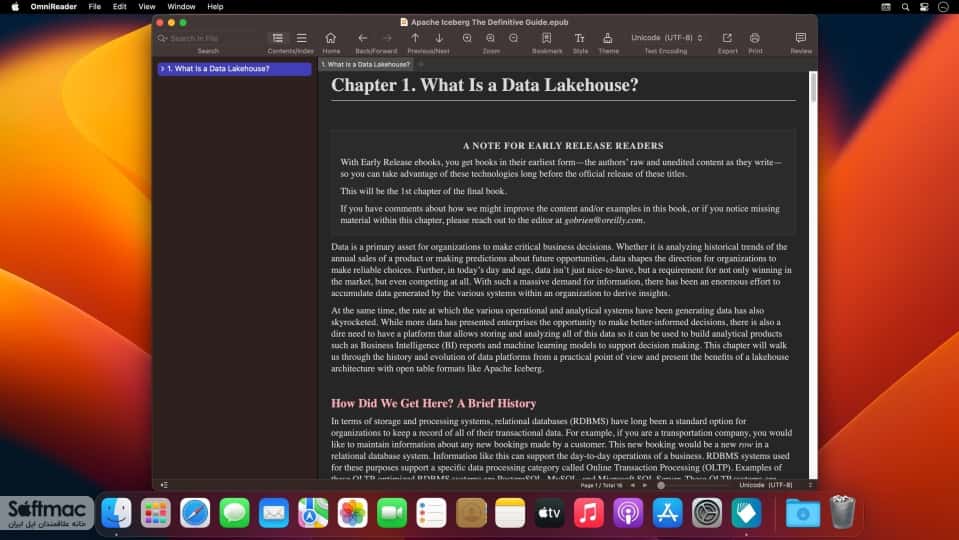Go to previous page in status bar
959x540 pixels.
[x=632, y=485]
